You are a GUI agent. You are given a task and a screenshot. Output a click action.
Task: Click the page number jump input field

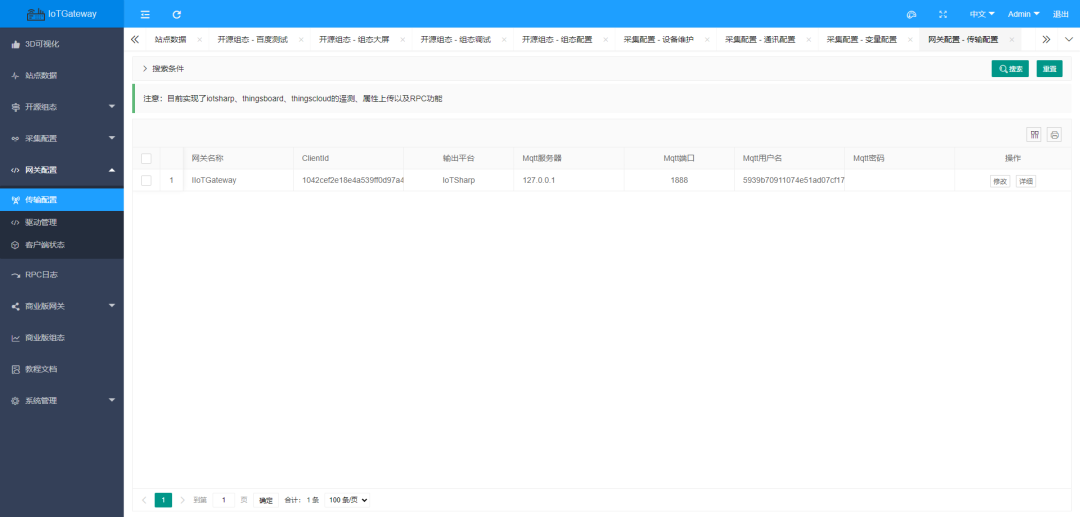click(224, 500)
